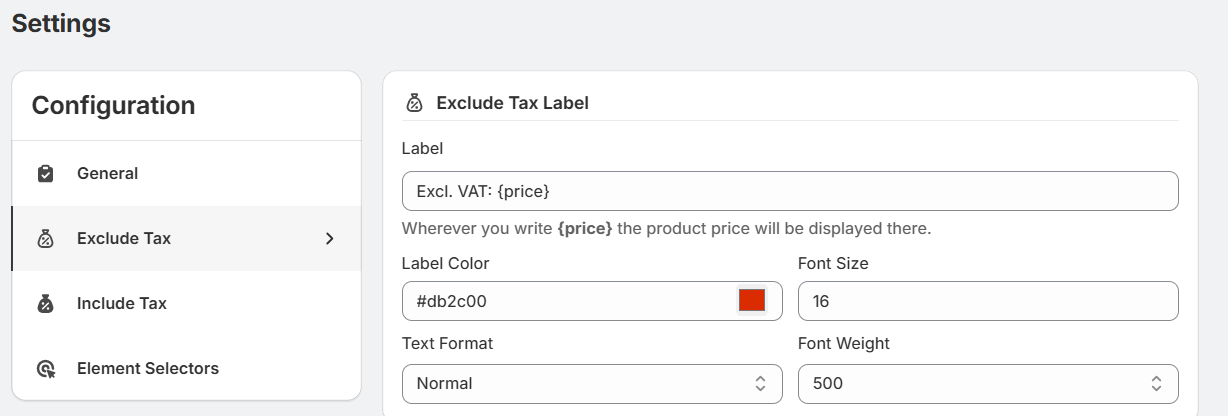Open the General configuration section
Screen dimensions: 1228x416
pos(108,174)
